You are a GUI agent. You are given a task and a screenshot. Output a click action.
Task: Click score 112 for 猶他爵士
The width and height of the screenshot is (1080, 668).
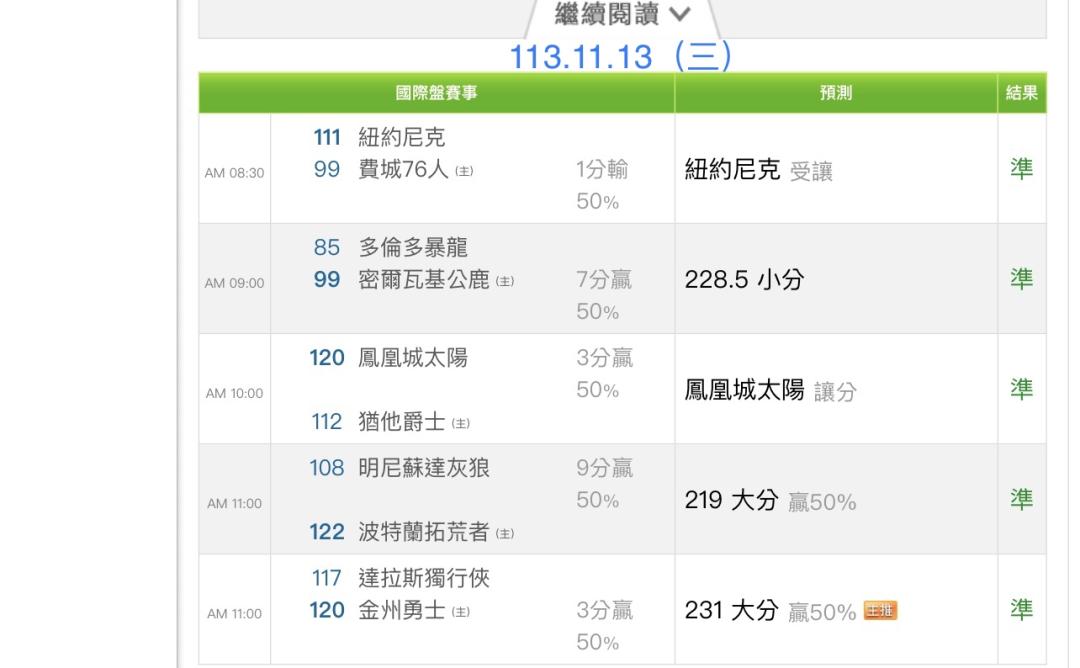[326, 421]
